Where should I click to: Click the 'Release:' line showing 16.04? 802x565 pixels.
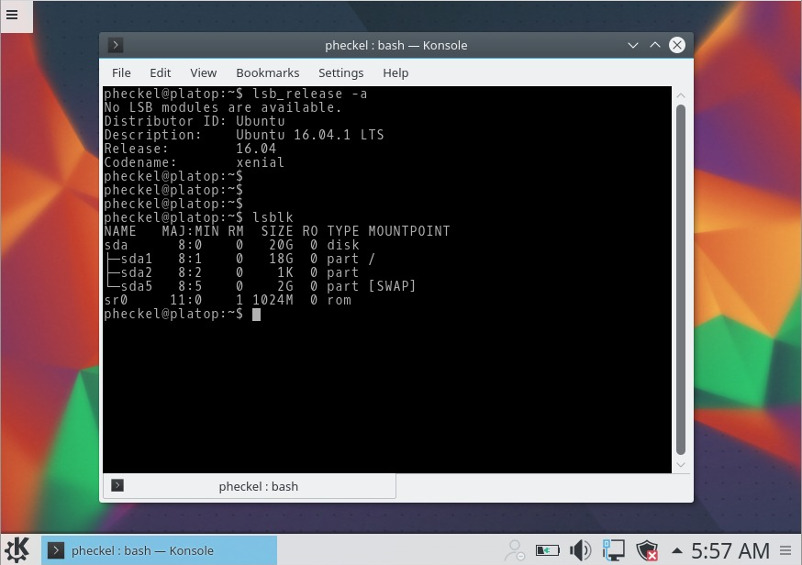click(x=190, y=149)
